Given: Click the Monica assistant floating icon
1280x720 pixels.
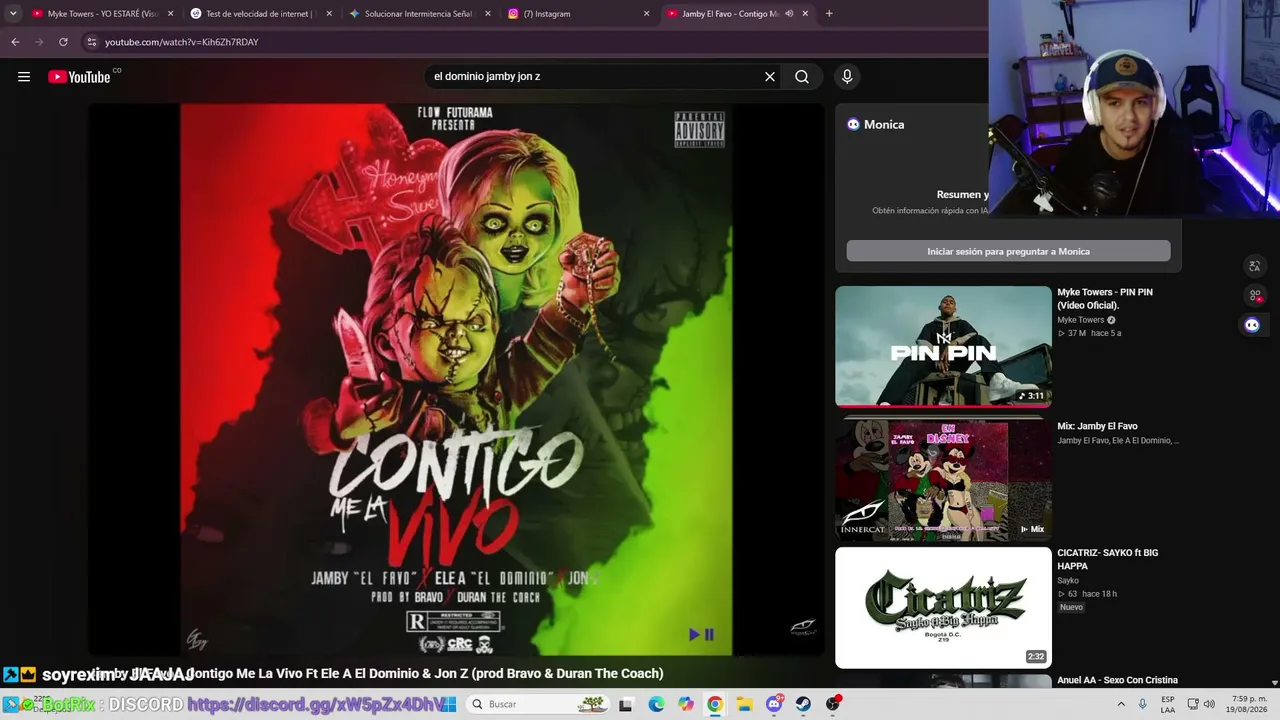Looking at the screenshot, I should coord(1252,325).
